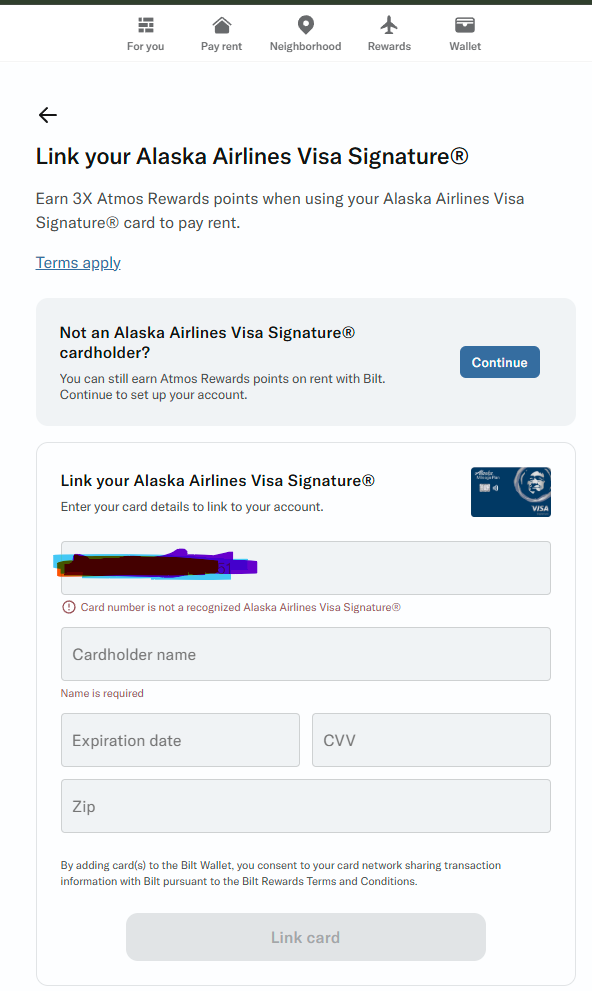Switch to the Neighborhood section label
Image resolution: width=592 pixels, height=991 pixels.
click(305, 45)
